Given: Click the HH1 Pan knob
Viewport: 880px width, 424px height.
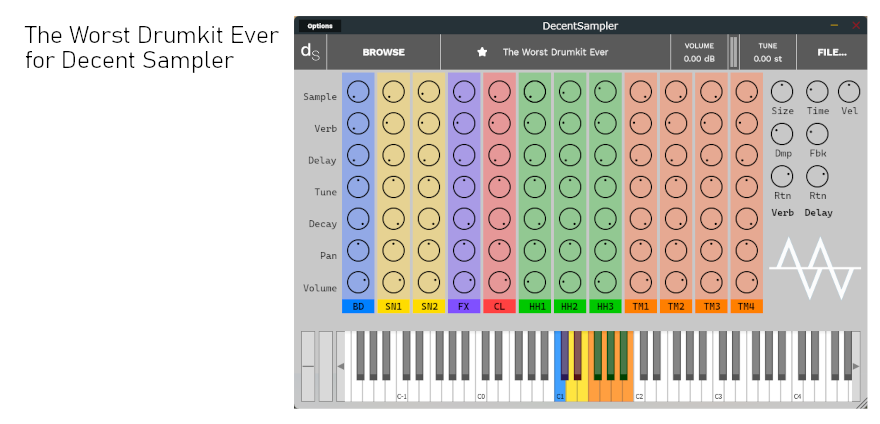Looking at the screenshot, I should 535,250.
